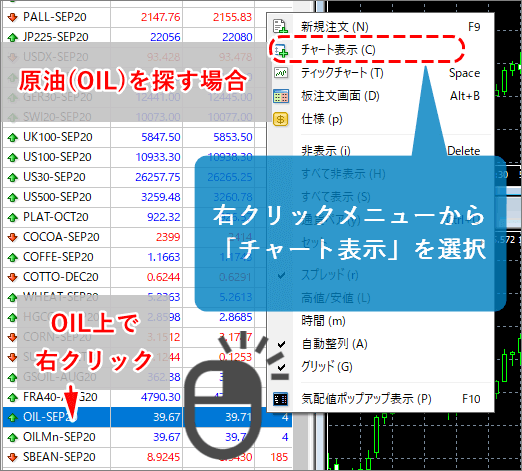Open 気配値ポップアップ表示 (P) entry
Viewport: 522px width, 471px height.
click(x=380, y=399)
